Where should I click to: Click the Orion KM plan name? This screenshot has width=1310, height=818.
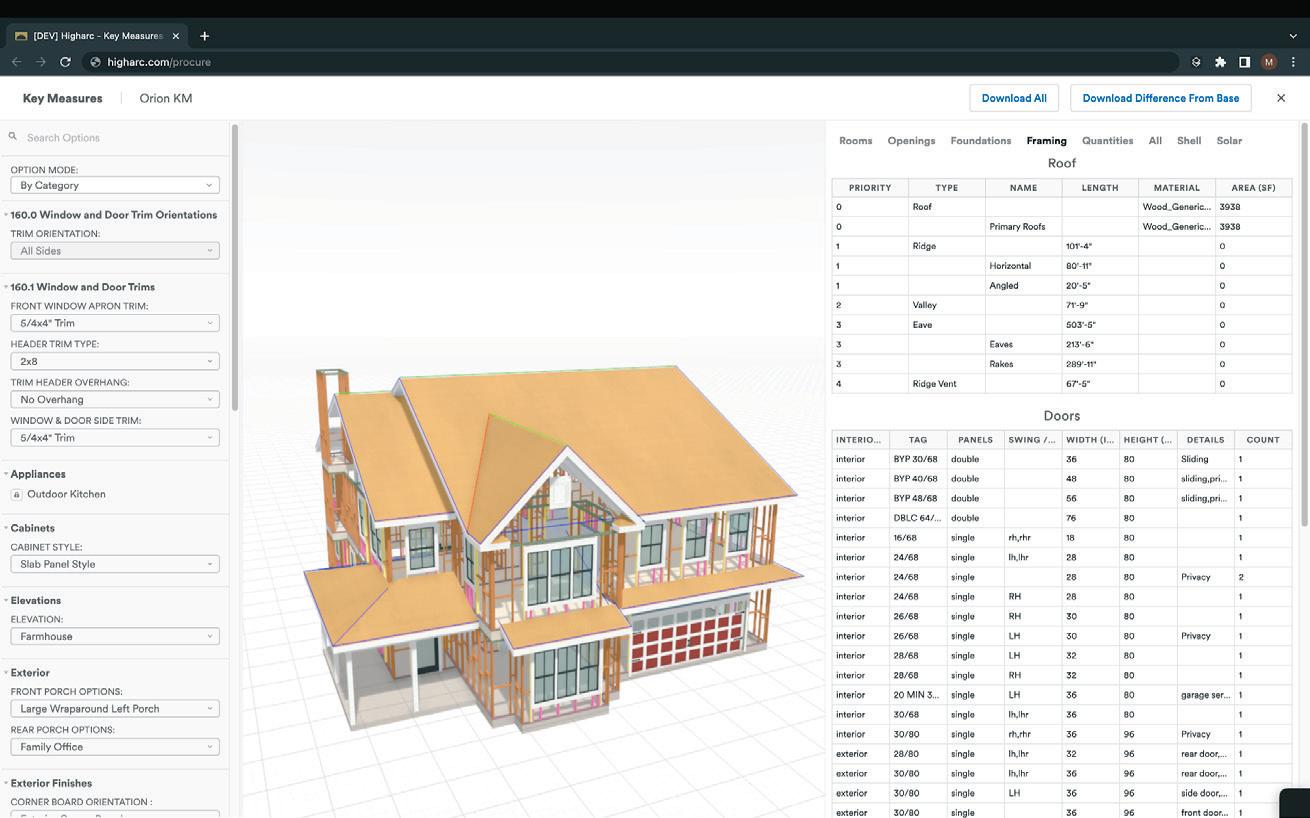coord(166,98)
